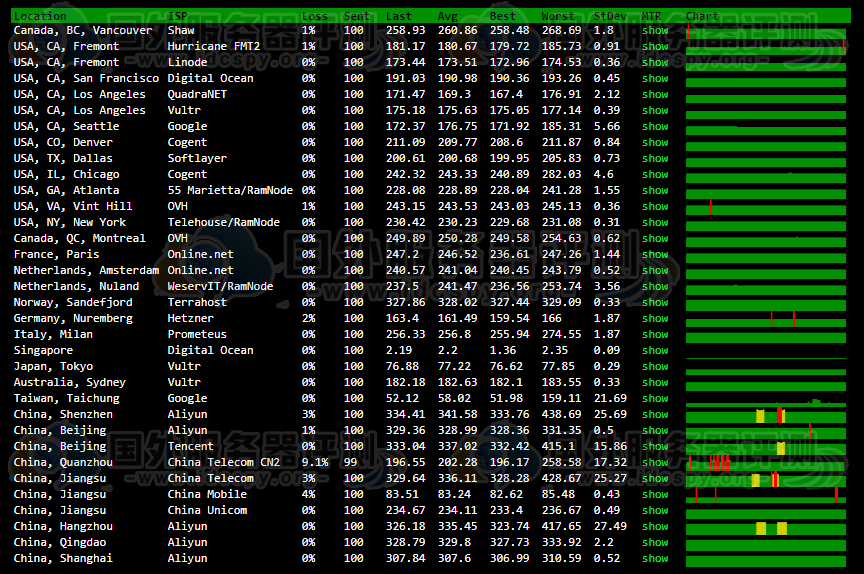
Task: Click the Avg column header
Action: 447,16
